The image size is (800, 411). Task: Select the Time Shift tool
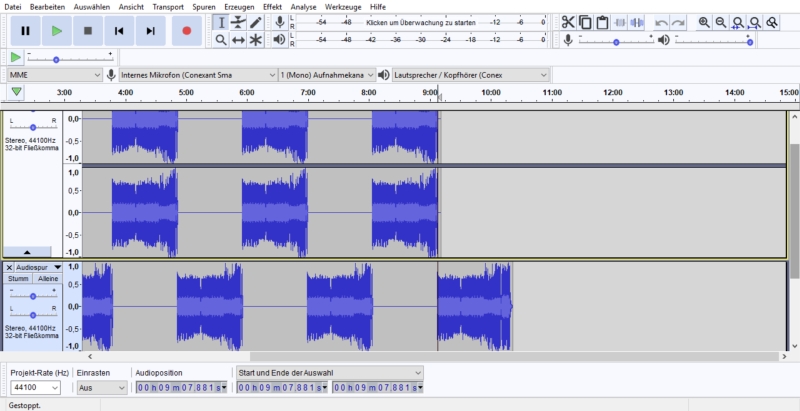click(238, 40)
